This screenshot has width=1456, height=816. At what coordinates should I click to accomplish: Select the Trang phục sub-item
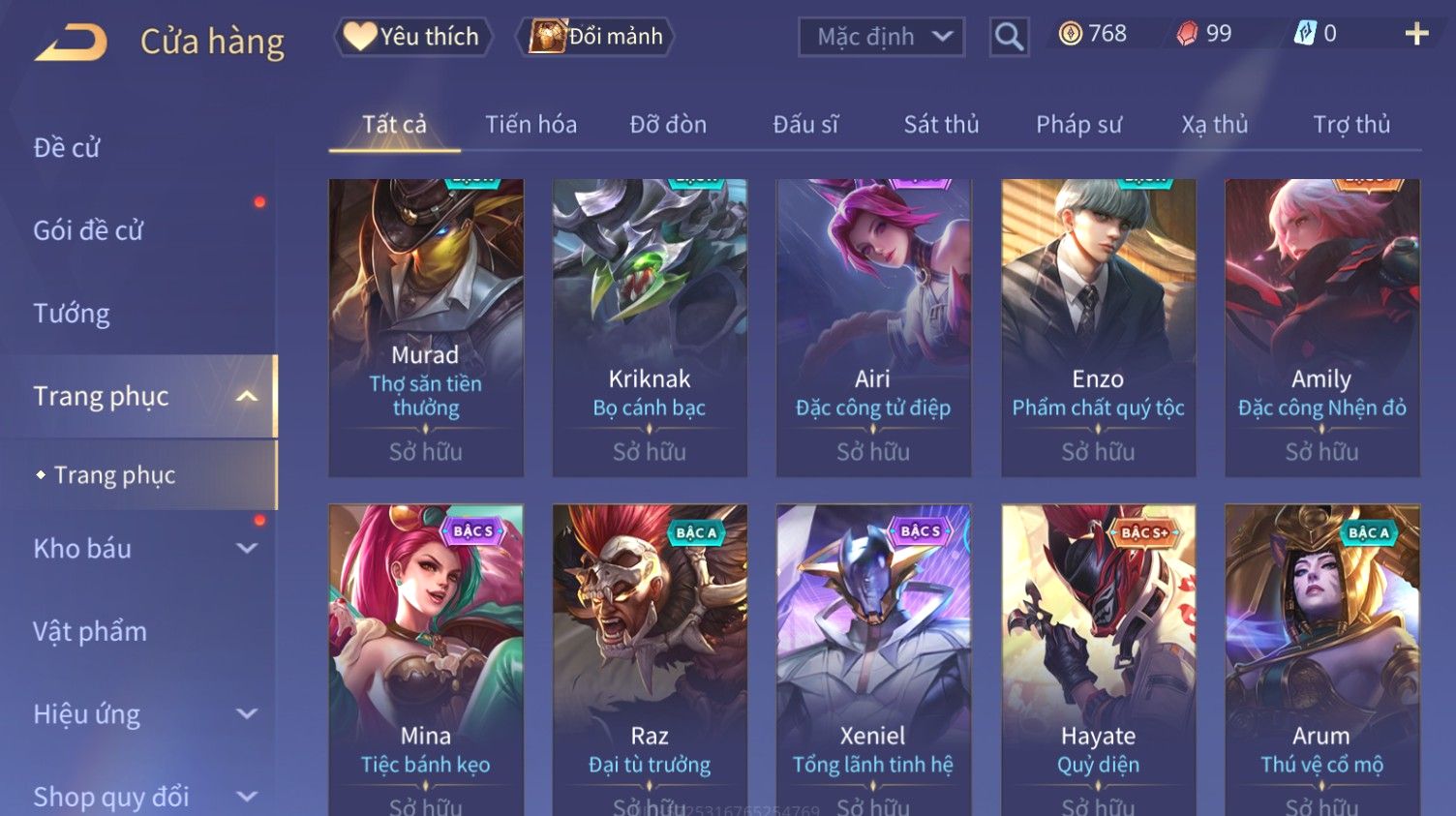(114, 475)
